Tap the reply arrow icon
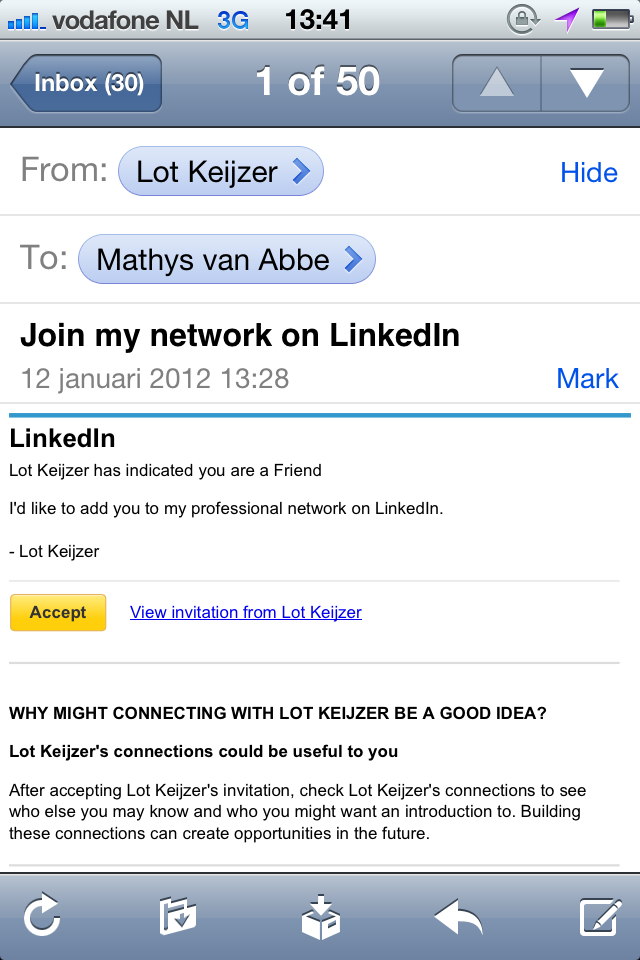640x960 pixels. 459,916
